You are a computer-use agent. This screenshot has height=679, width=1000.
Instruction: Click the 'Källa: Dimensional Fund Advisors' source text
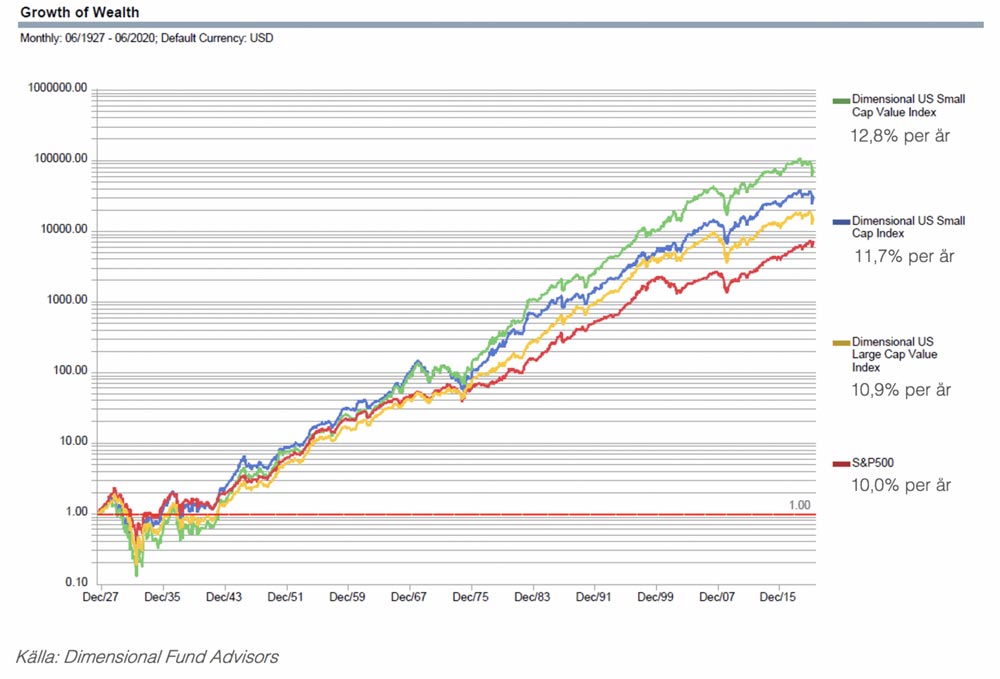(x=147, y=657)
